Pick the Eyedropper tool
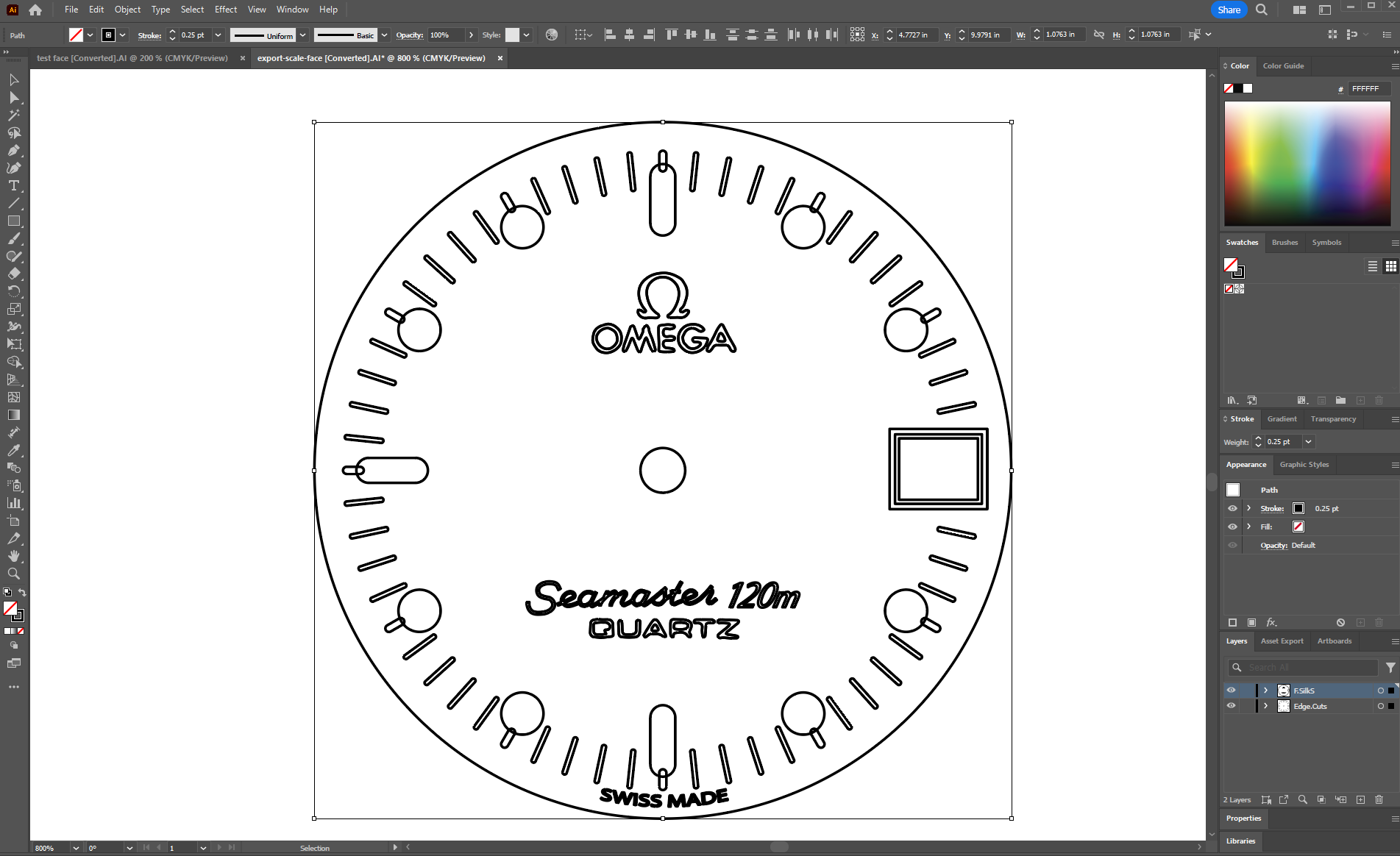Image resolution: width=1400 pixels, height=856 pixels. [x=14, y=450]
